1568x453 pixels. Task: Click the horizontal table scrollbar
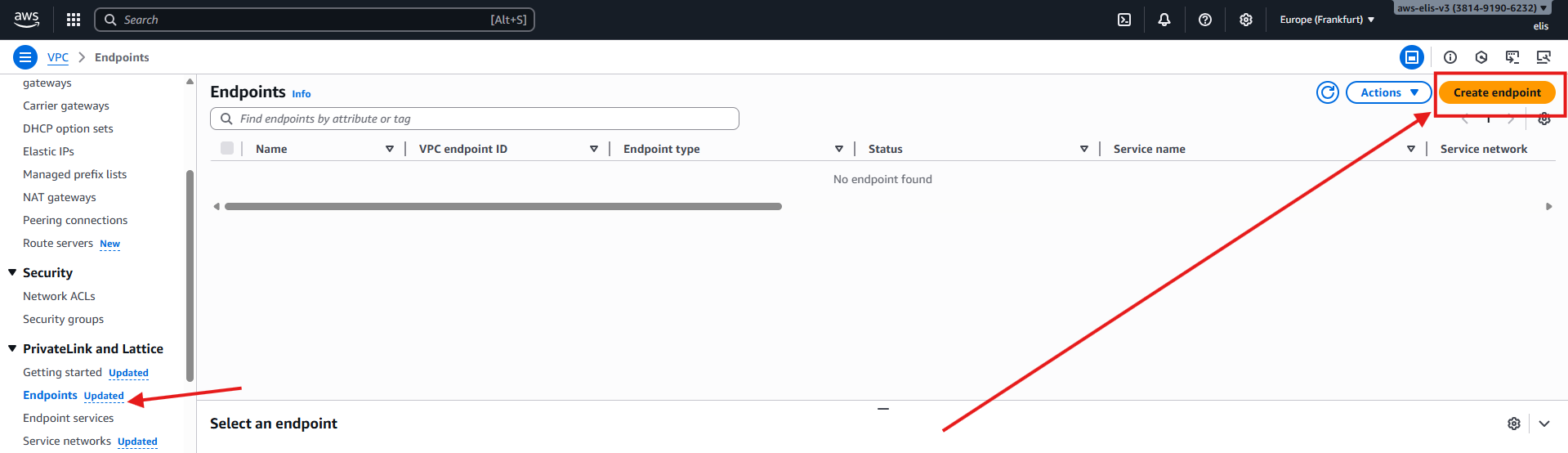[503, 206]
